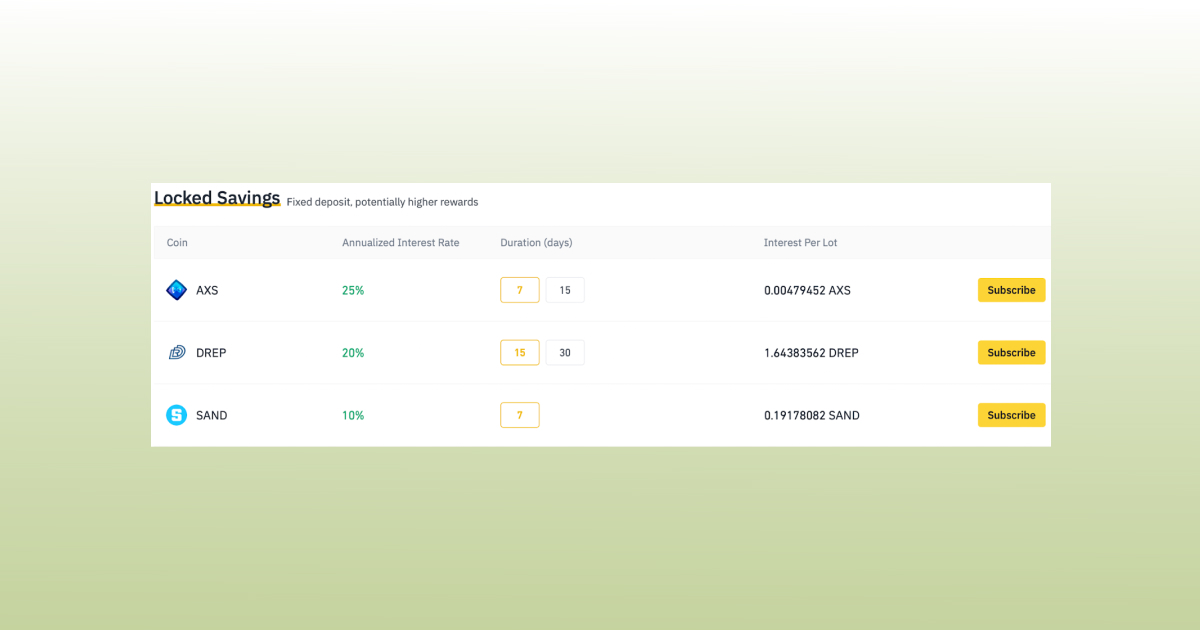Screen dimensions: 1200x630
Task: Click the Coin column header
Action: [x=177, y=242]
